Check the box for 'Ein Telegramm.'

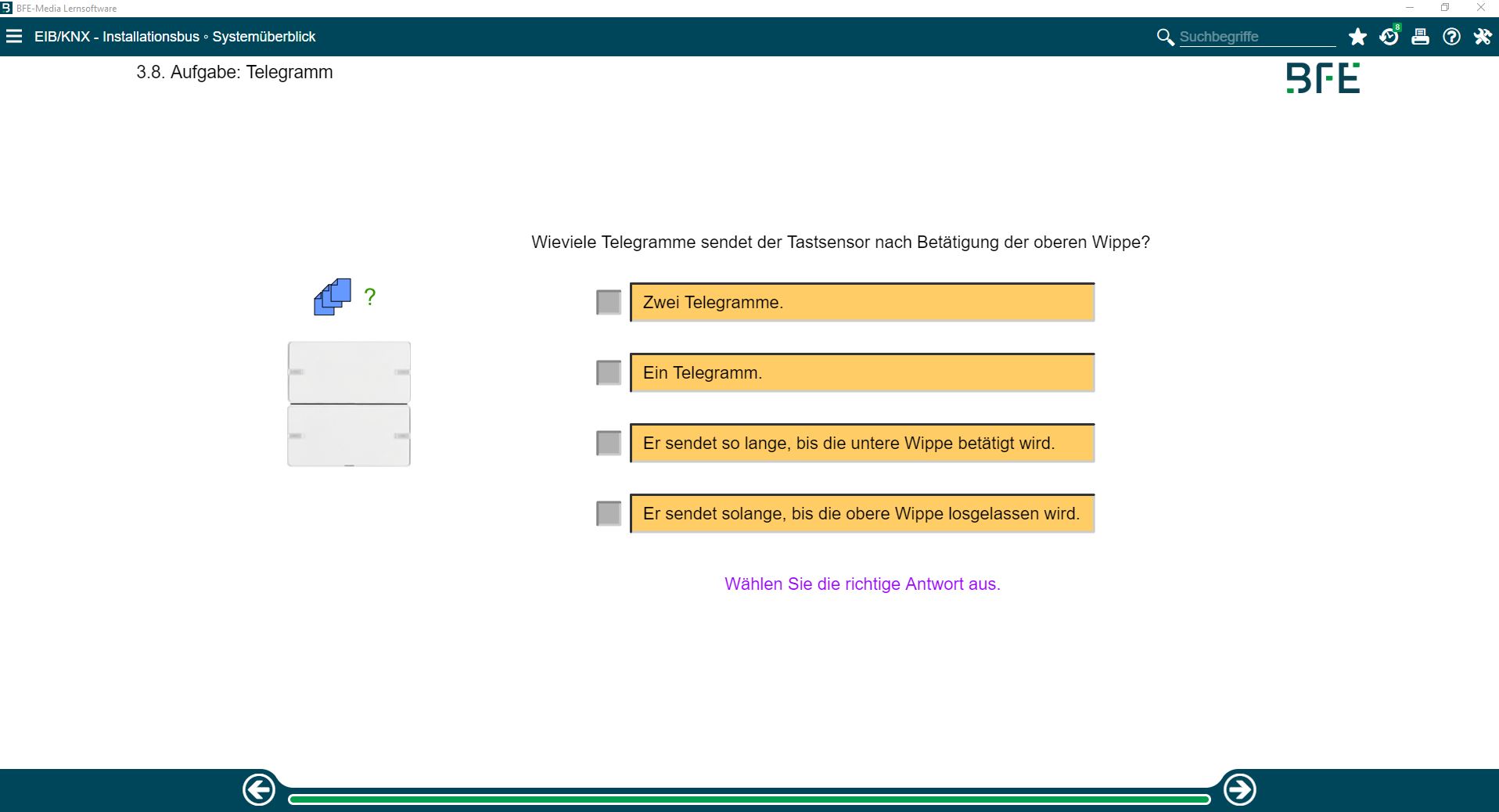(x=609, y=372)
